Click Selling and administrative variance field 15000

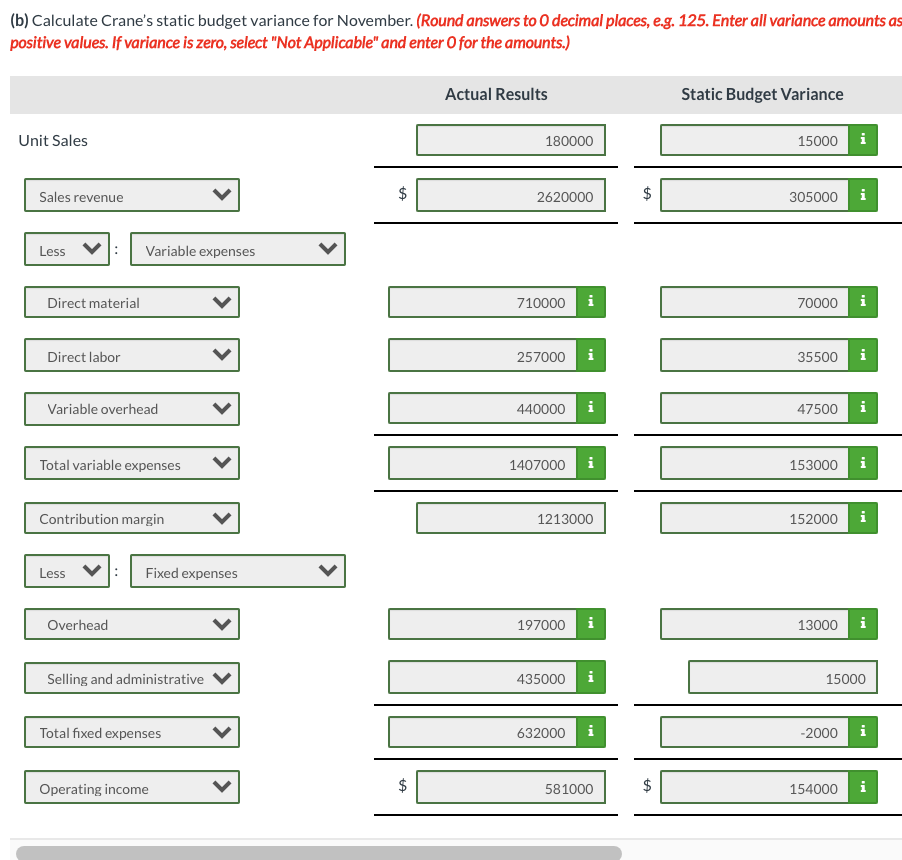coord(783,678)
